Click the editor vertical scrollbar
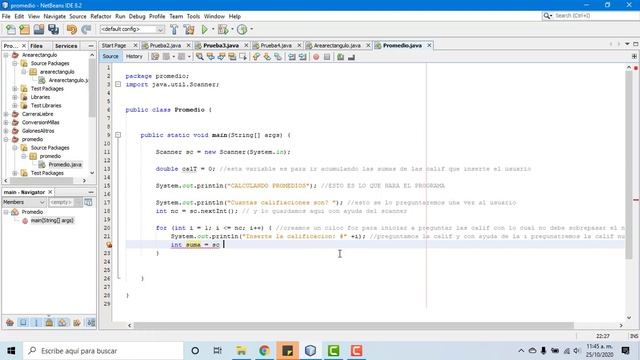Image resolution: width=640 pixels, height=360 pixels. click(629, 164)
